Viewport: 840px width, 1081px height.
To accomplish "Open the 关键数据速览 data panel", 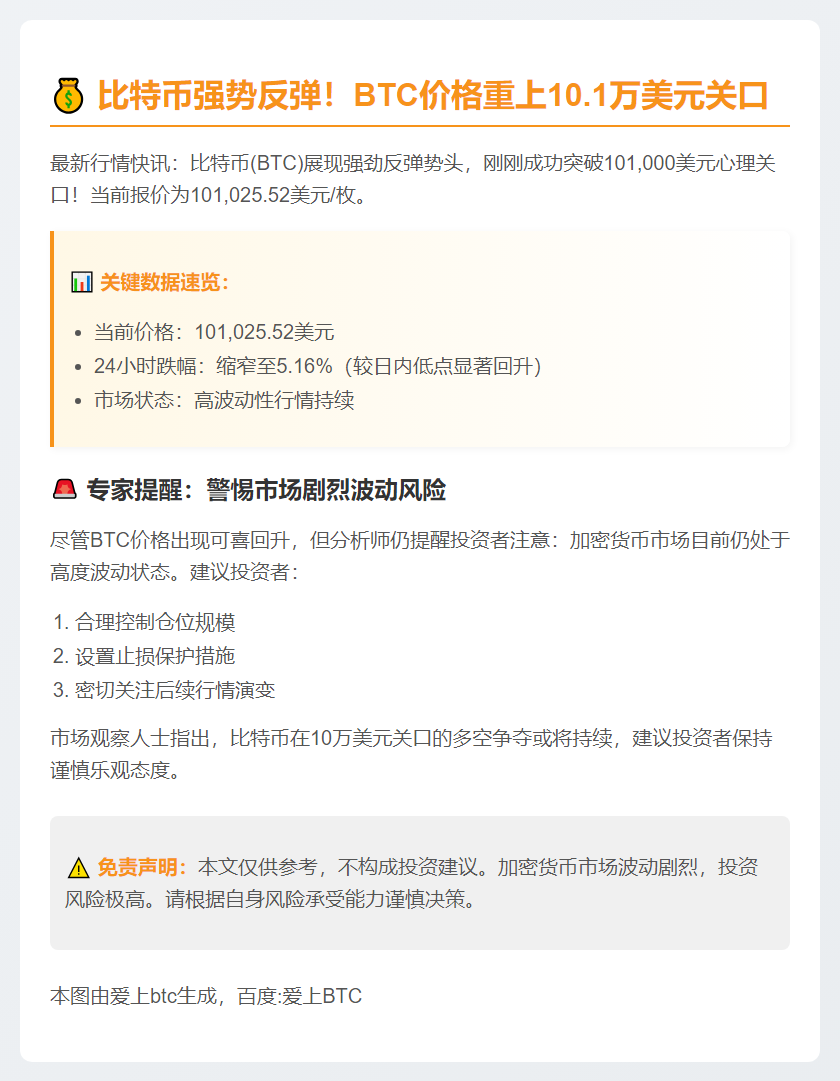I will [420, 340].
